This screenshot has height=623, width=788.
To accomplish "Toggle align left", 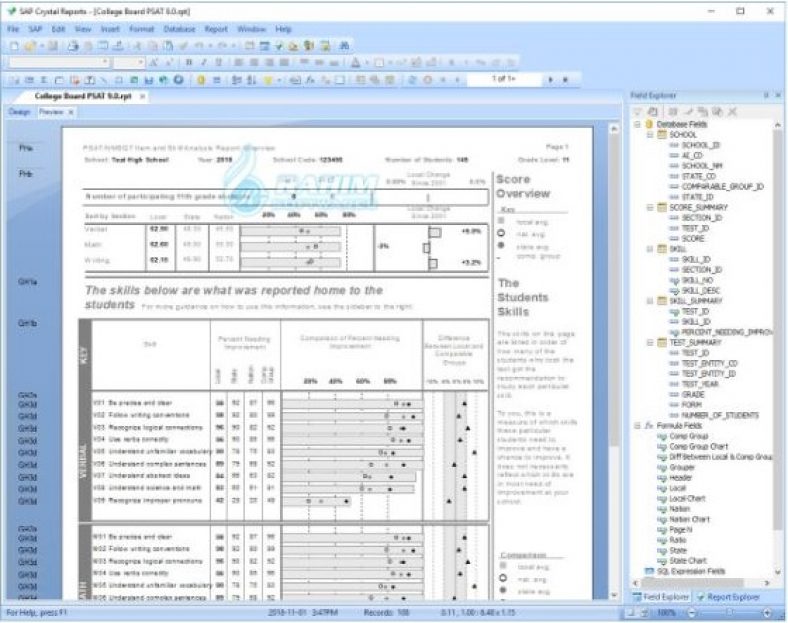I will (x=238, y=63).
